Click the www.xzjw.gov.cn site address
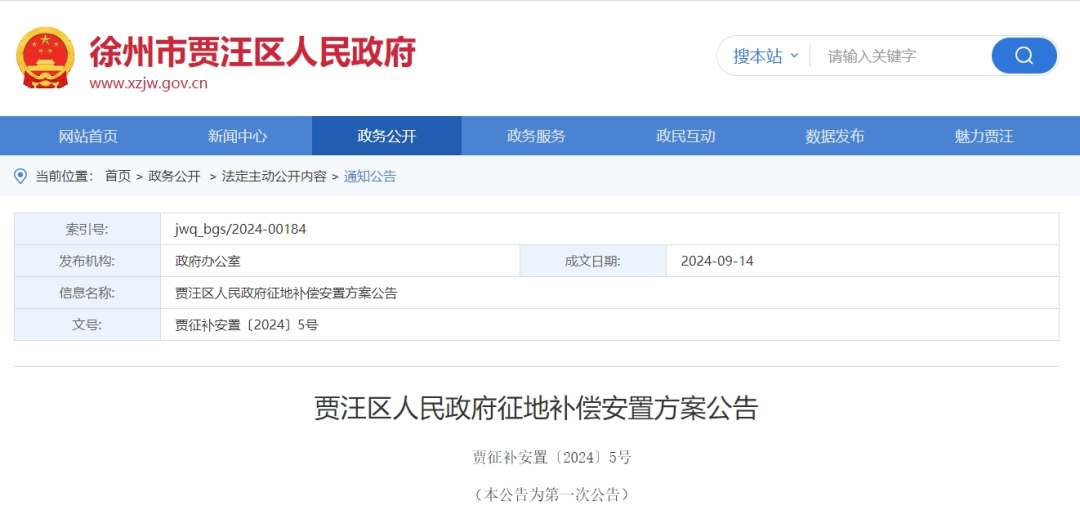Viewport: 1080px width, 510px height. (149, 84)
